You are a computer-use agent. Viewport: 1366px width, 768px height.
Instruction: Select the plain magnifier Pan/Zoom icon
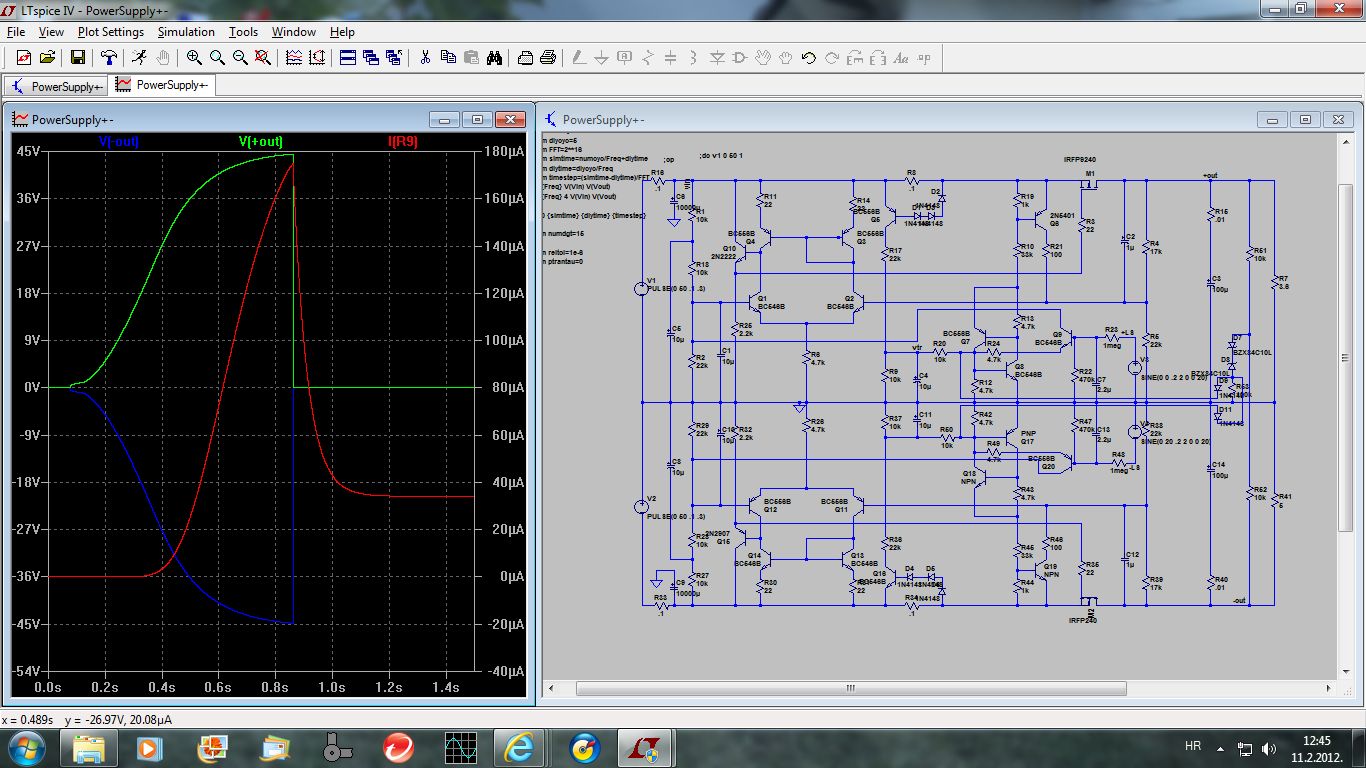217,58
